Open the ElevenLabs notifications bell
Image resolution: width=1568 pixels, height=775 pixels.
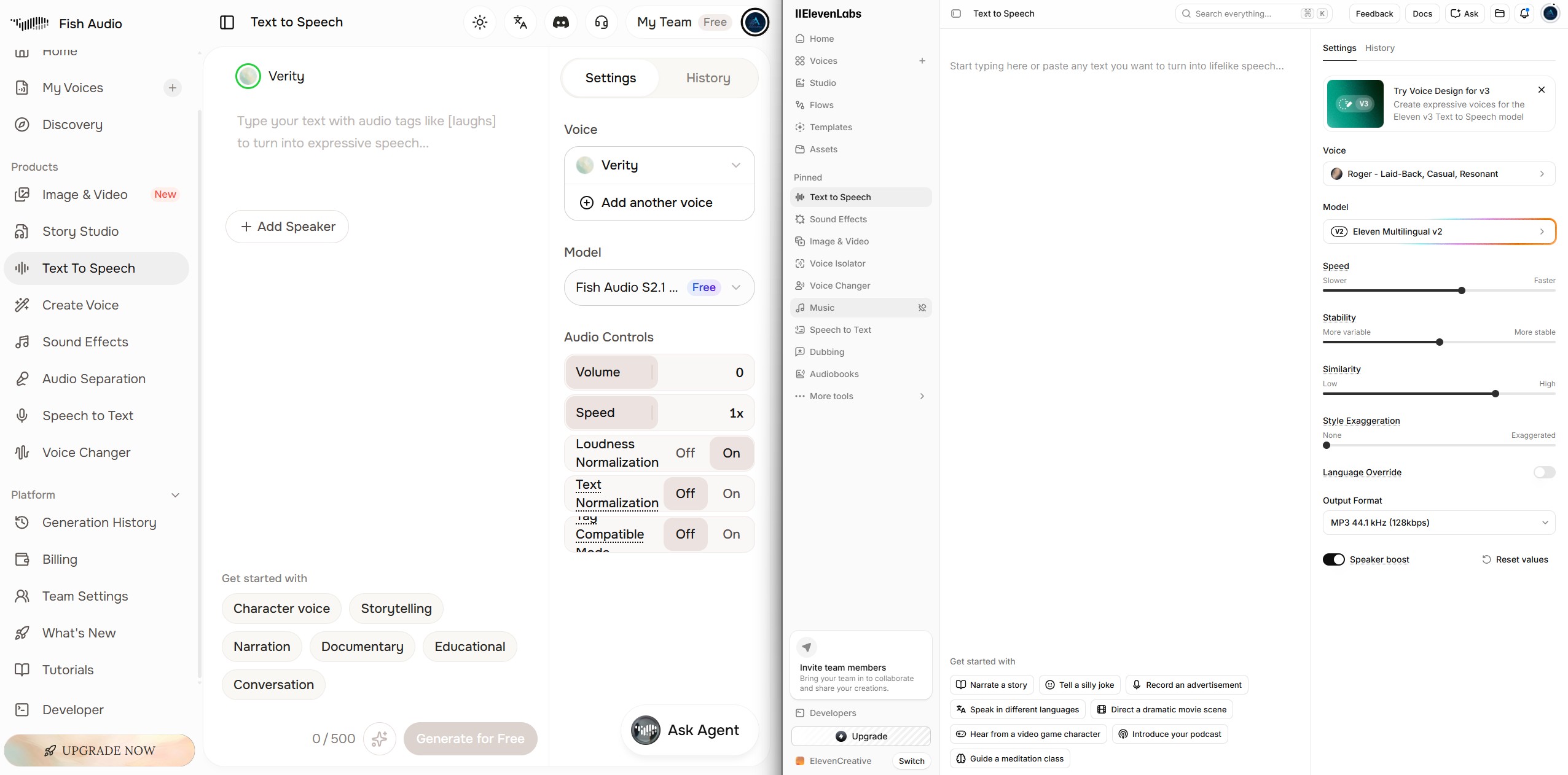point(1524,14)
